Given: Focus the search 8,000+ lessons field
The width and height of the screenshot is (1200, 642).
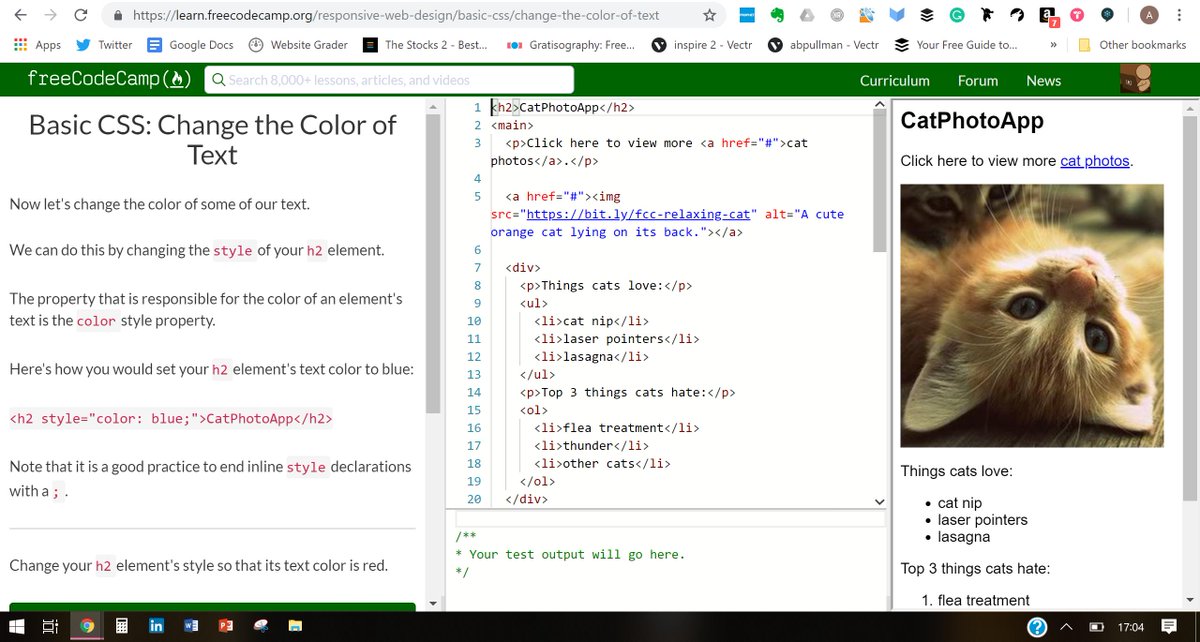Looking at the screenshot, I should [389, 80].
